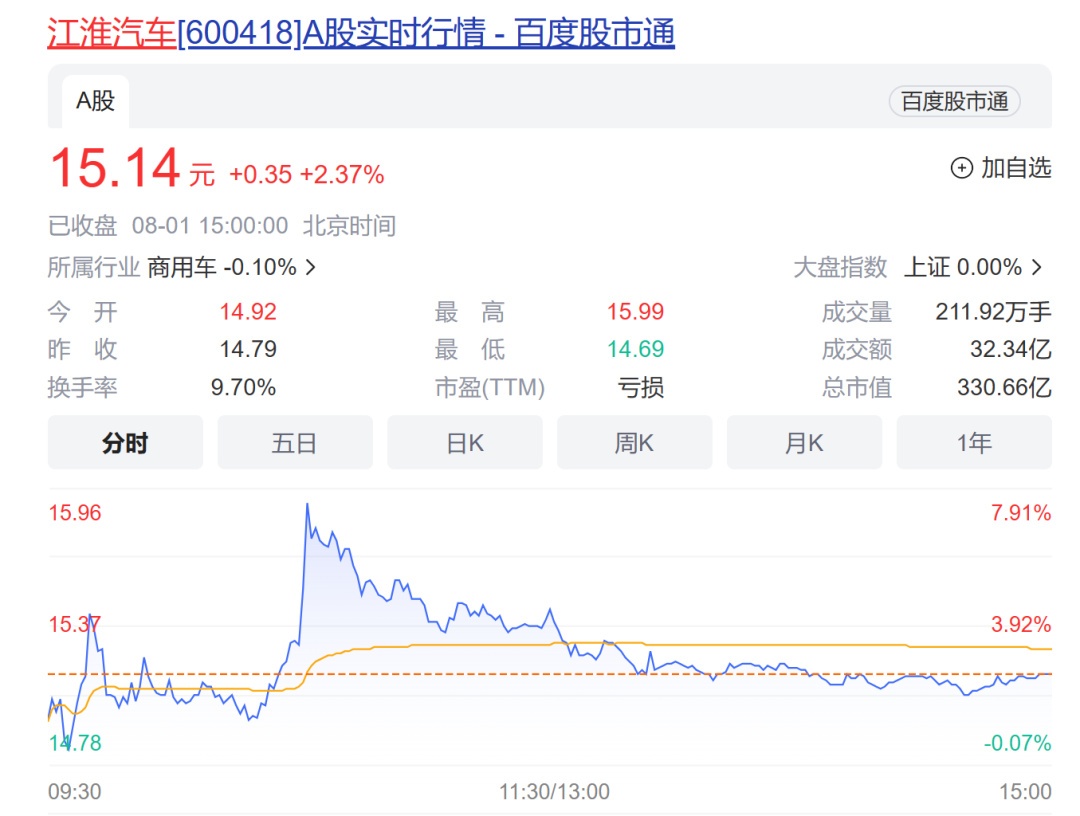1080x816 pixels.
Task: Click the 今开 value 14.92
Action: (x=248, y=312)
